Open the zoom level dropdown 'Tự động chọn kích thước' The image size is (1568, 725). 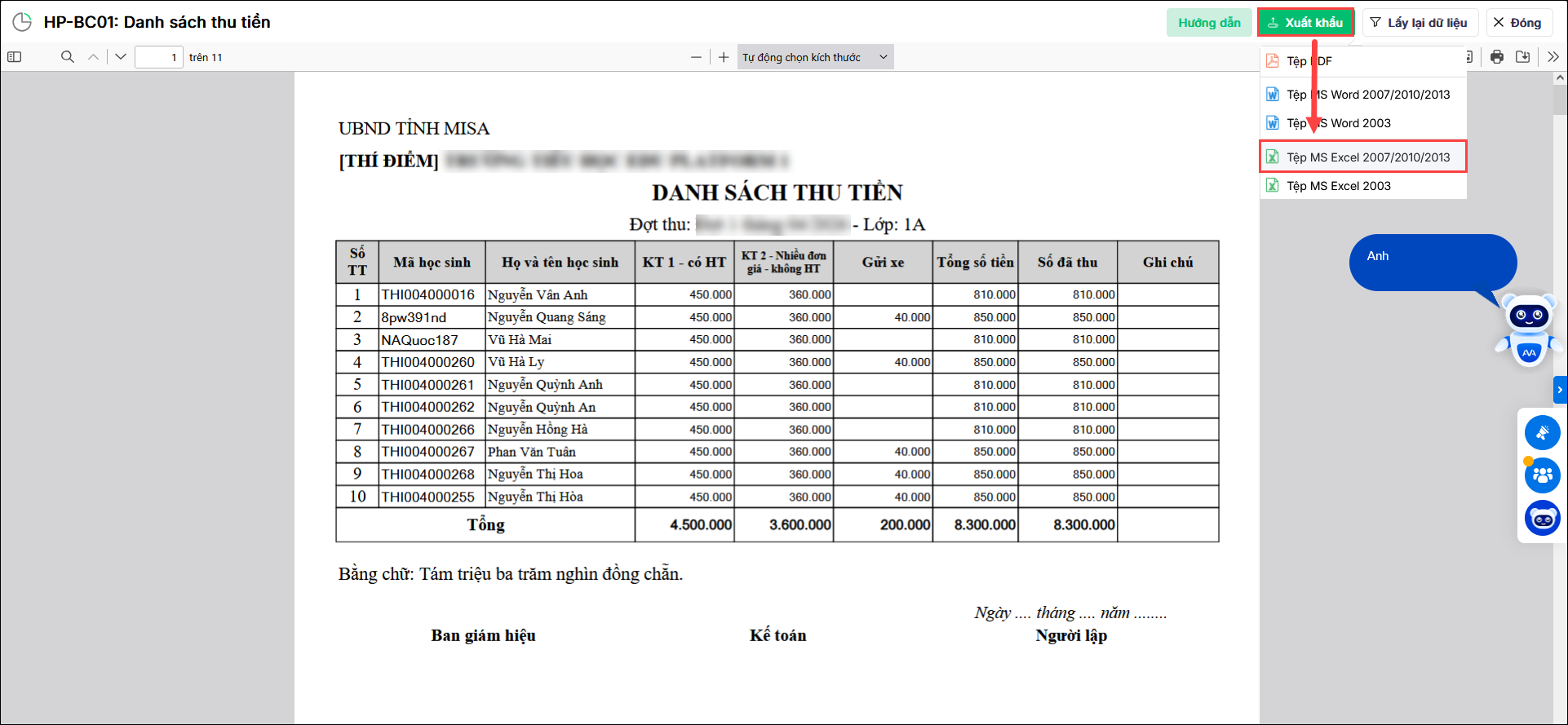tap(816, 57)
